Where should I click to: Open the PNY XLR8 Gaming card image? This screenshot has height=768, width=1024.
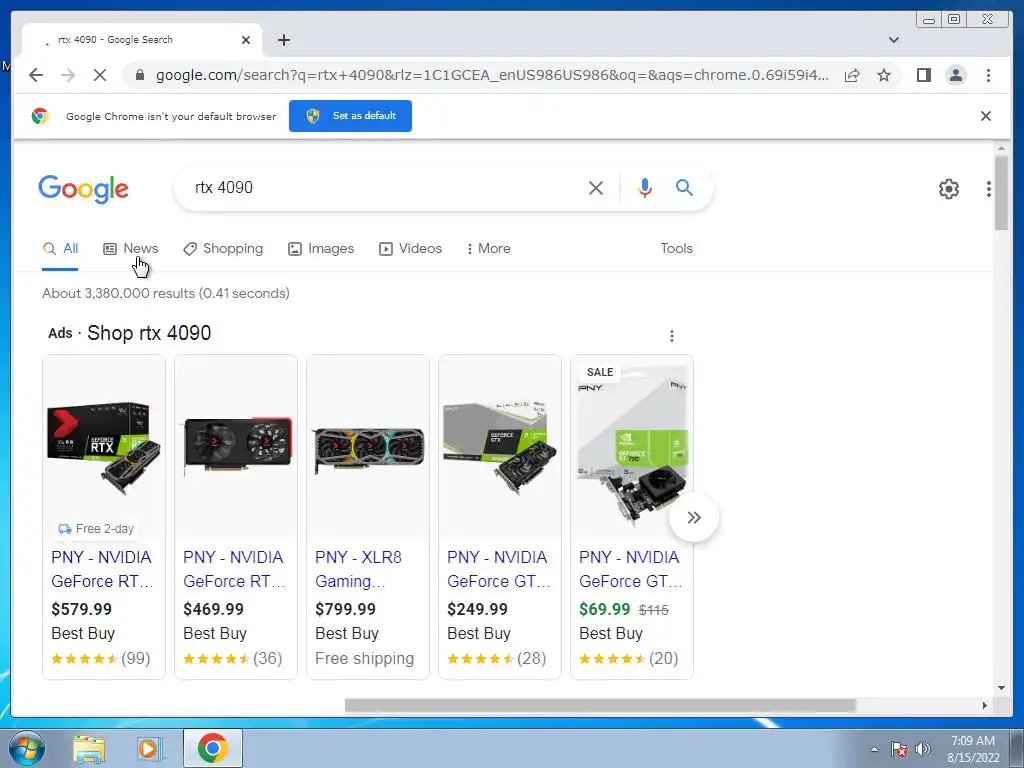point(368,447)
